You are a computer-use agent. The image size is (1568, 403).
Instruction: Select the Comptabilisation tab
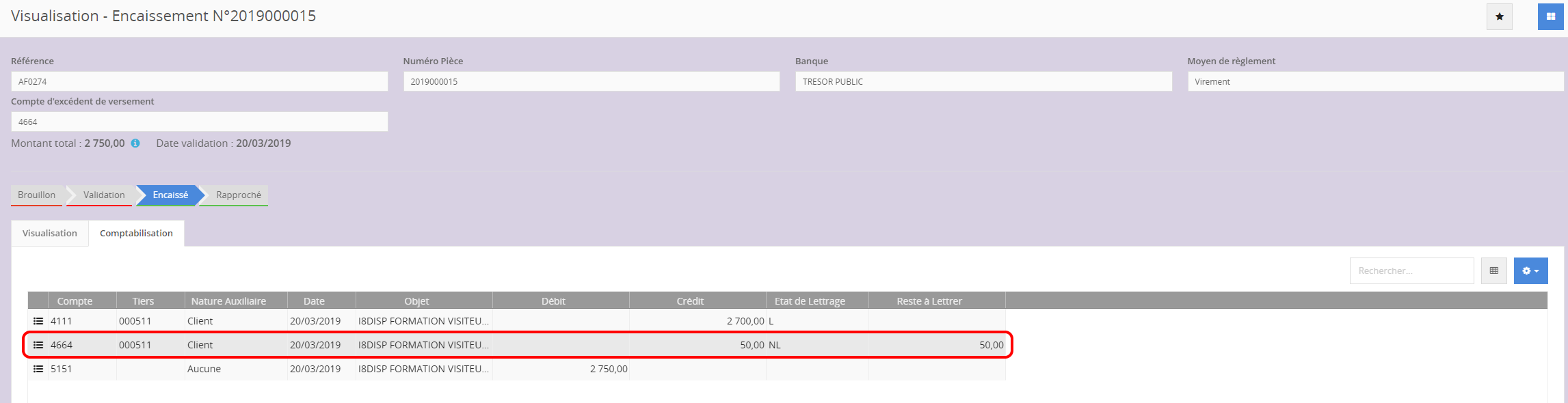point(136,234)
